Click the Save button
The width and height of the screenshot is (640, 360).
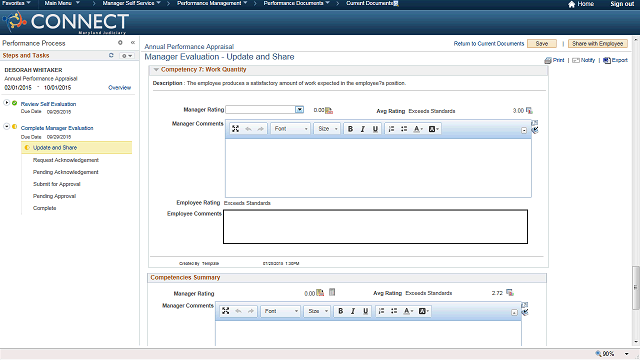(x=542, y=44)
